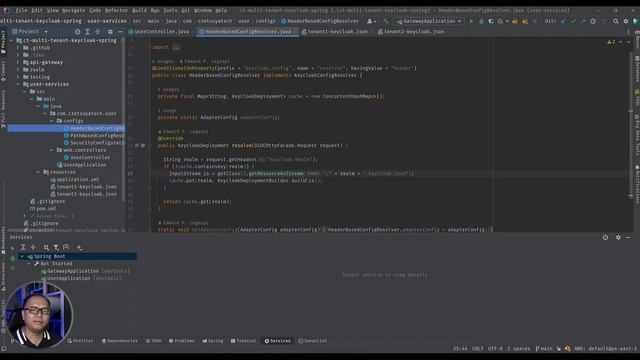Open the Problems tool window
This screenshot has width=640, height=360.
pos(182,341)
